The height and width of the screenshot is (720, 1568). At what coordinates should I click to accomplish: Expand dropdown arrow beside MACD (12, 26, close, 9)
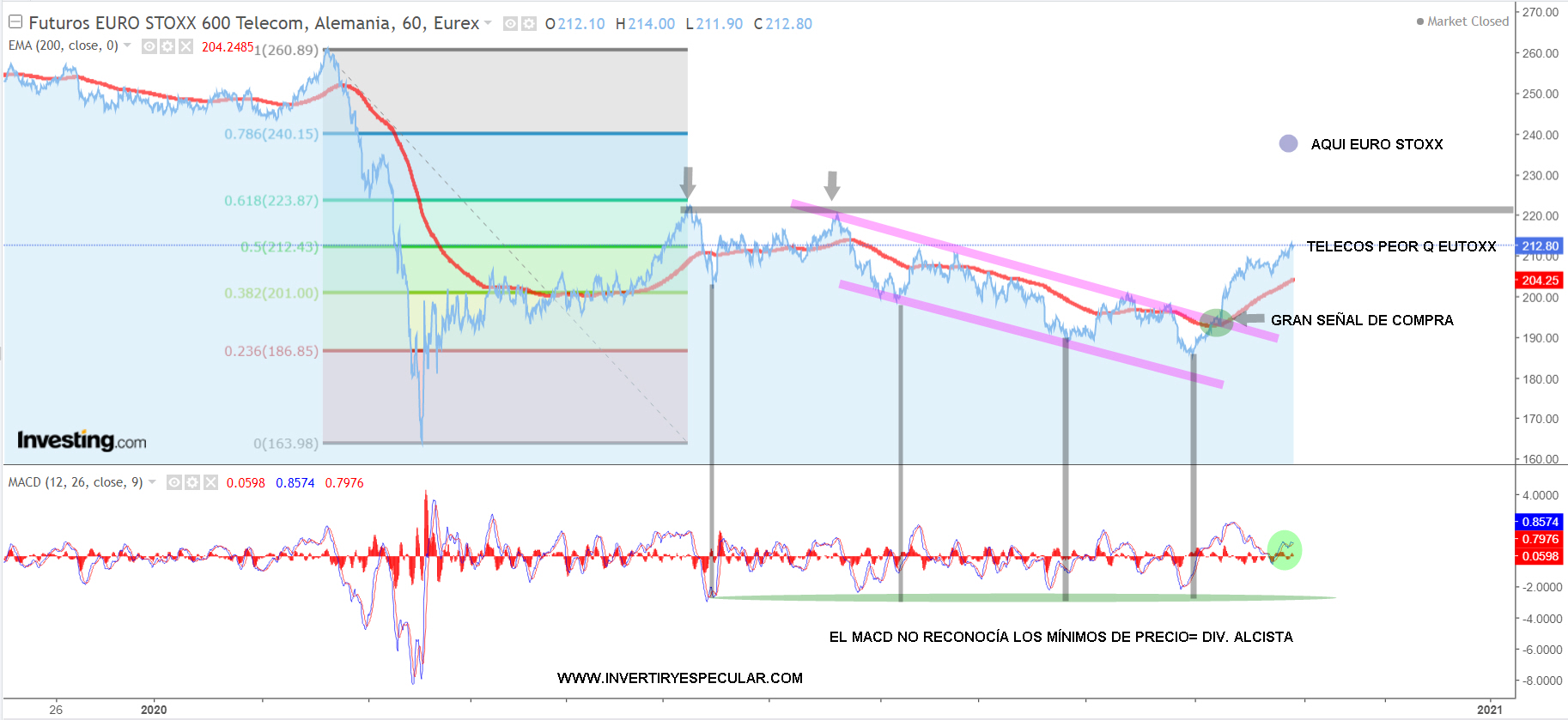click(x=153, y=482)
